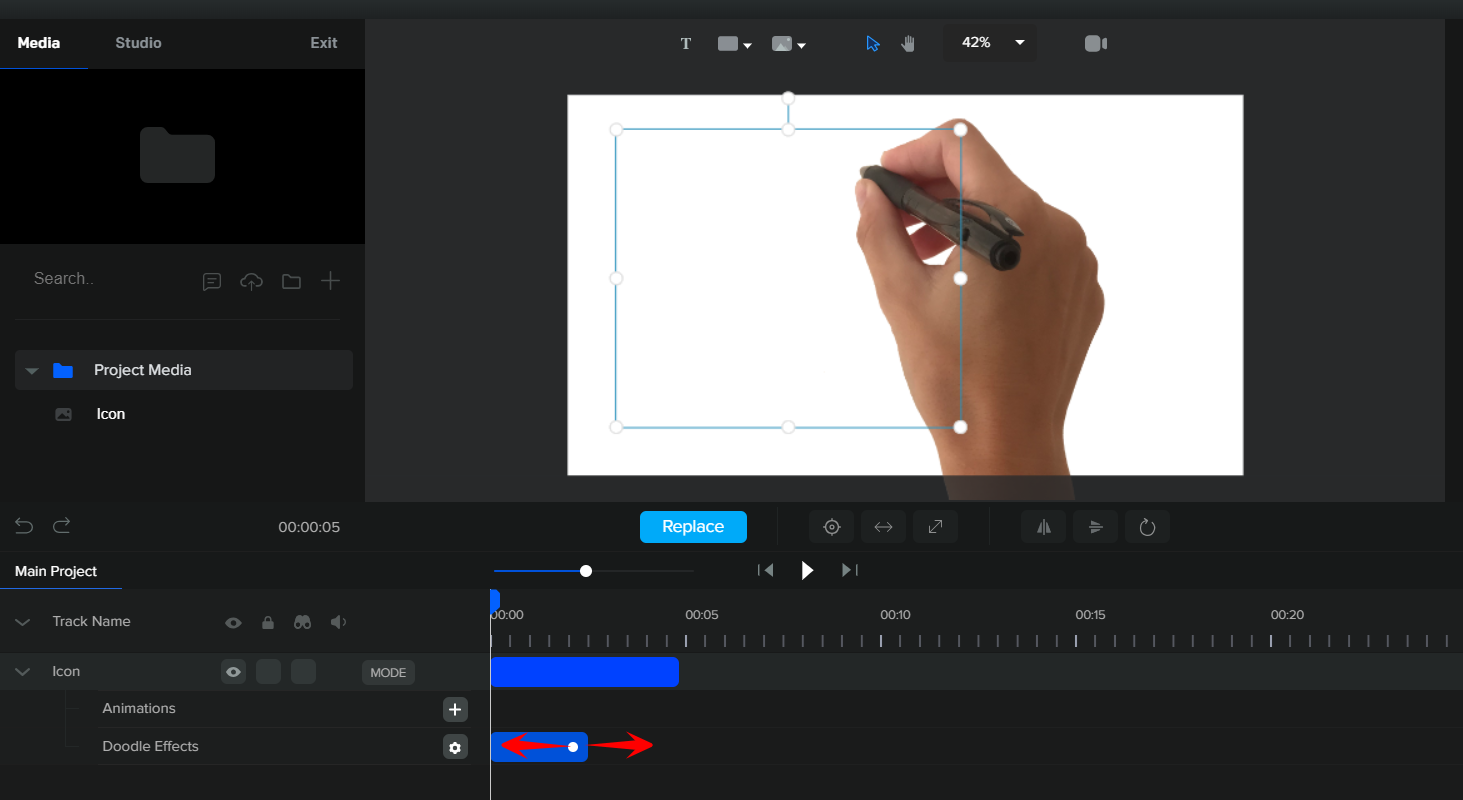Collapse the Icon track row
The width and height of the screenshot is (1463, 800).
(23, 672)
